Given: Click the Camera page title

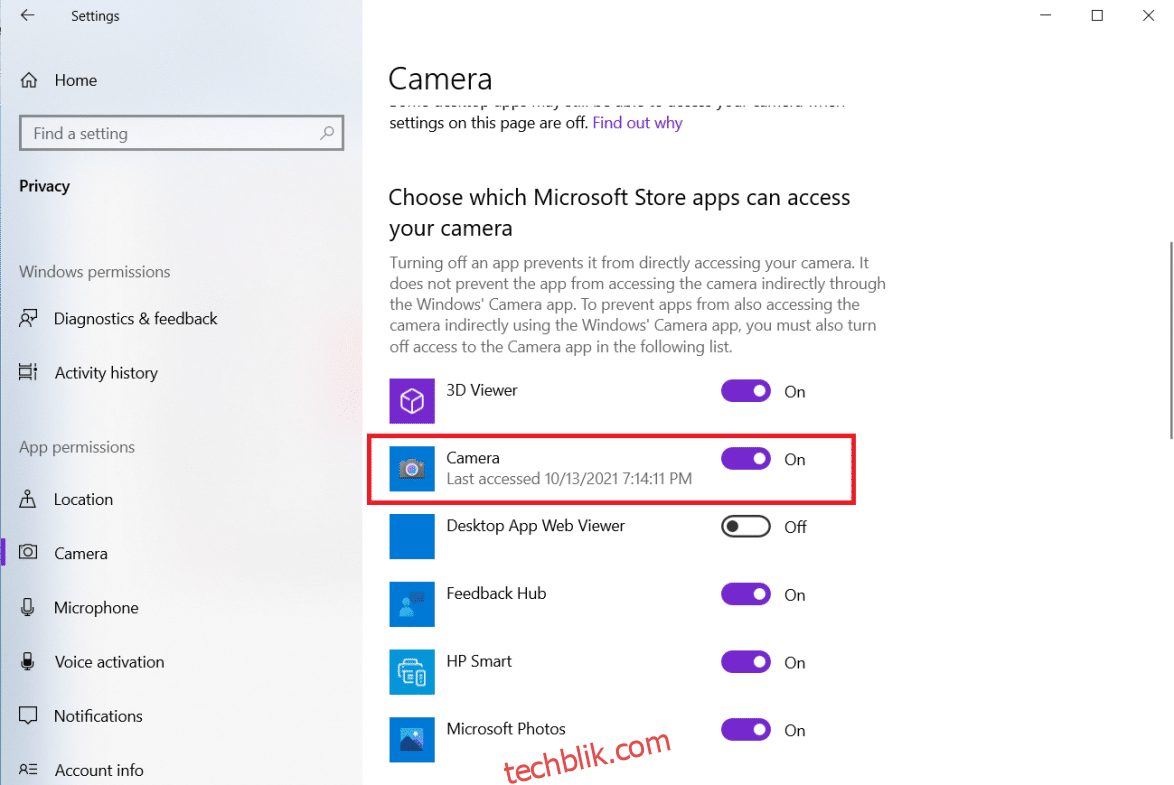Looking at the screenshot, I should (x=440, y=79).
